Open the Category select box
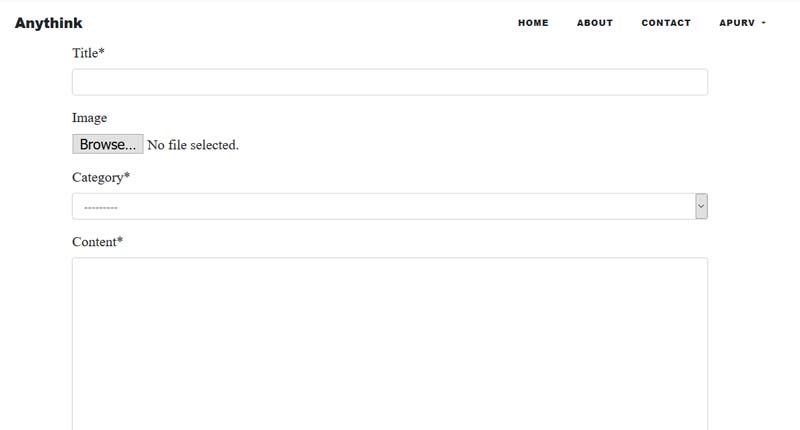The image size is (800, 430). coord(390,206)
